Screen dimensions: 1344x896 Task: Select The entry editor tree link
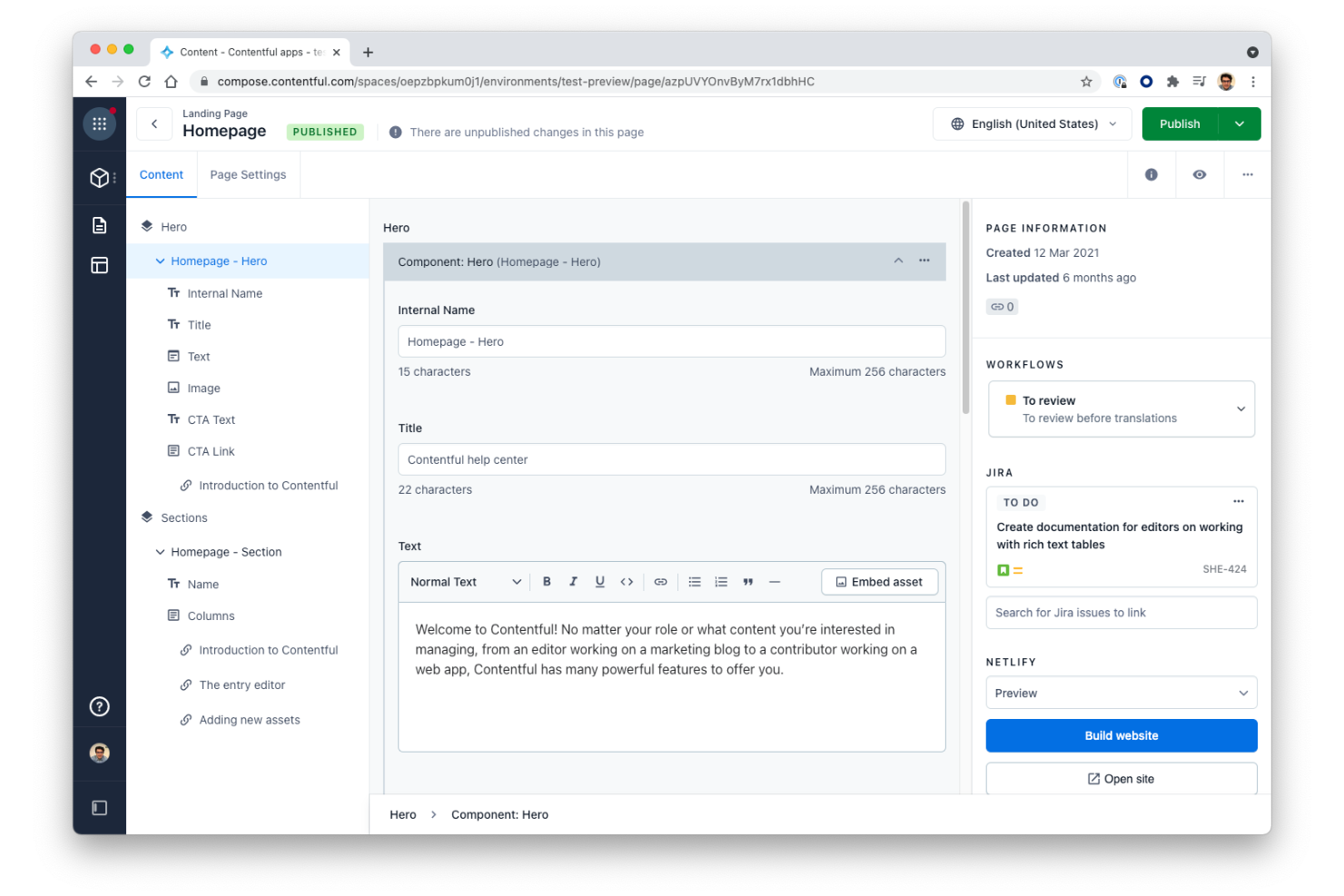pyautogui.click(x=242, y=684)
